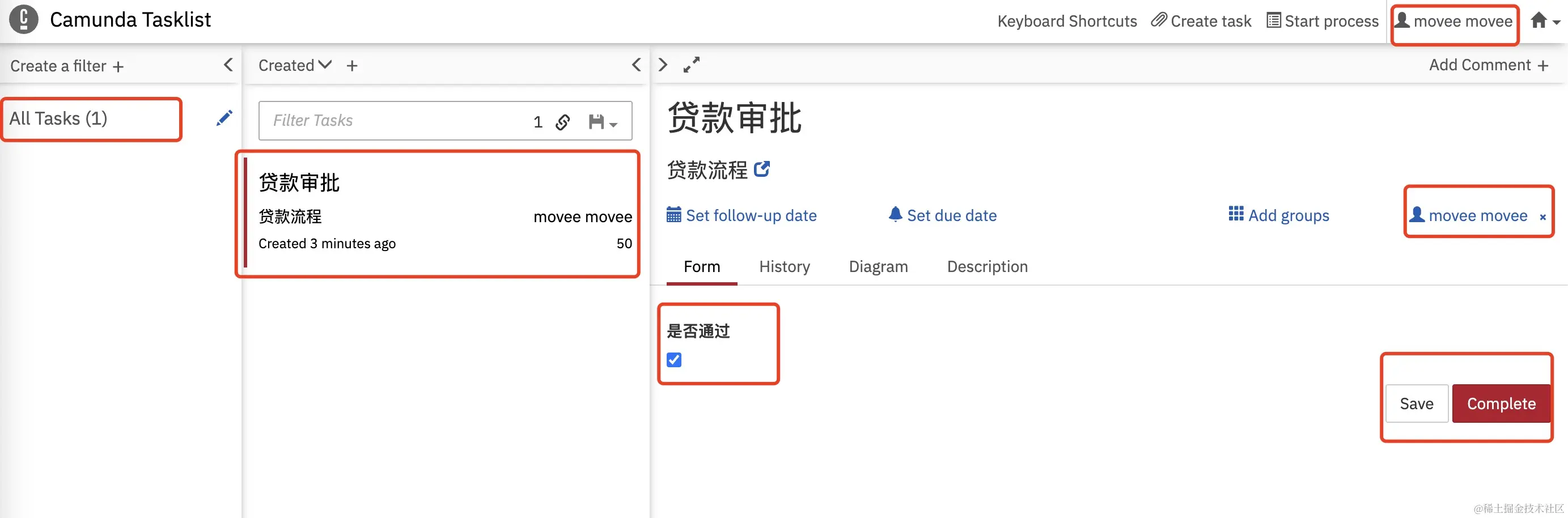Switch to the History tab
Screen dimensions: 1568x518
coord(785,266)
